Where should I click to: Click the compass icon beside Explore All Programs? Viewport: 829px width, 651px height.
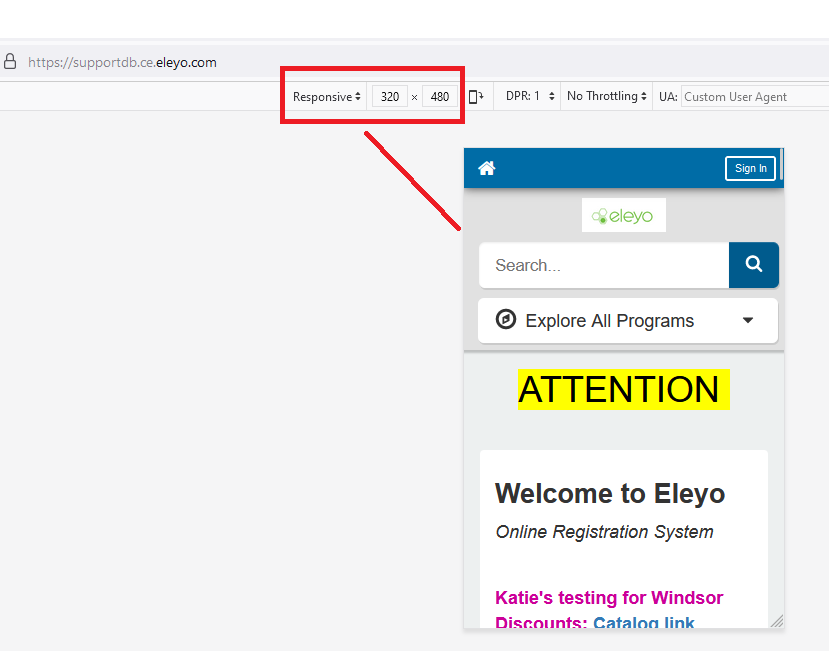505,319
